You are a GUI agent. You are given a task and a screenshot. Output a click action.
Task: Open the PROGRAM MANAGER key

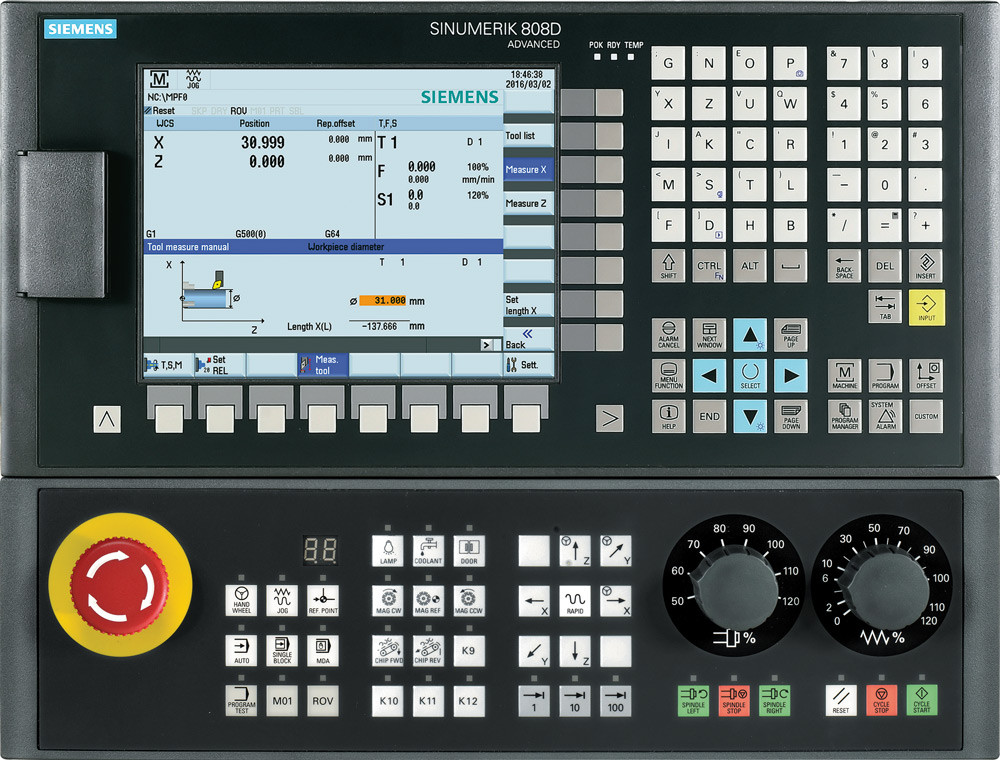(x=844, y=416)
